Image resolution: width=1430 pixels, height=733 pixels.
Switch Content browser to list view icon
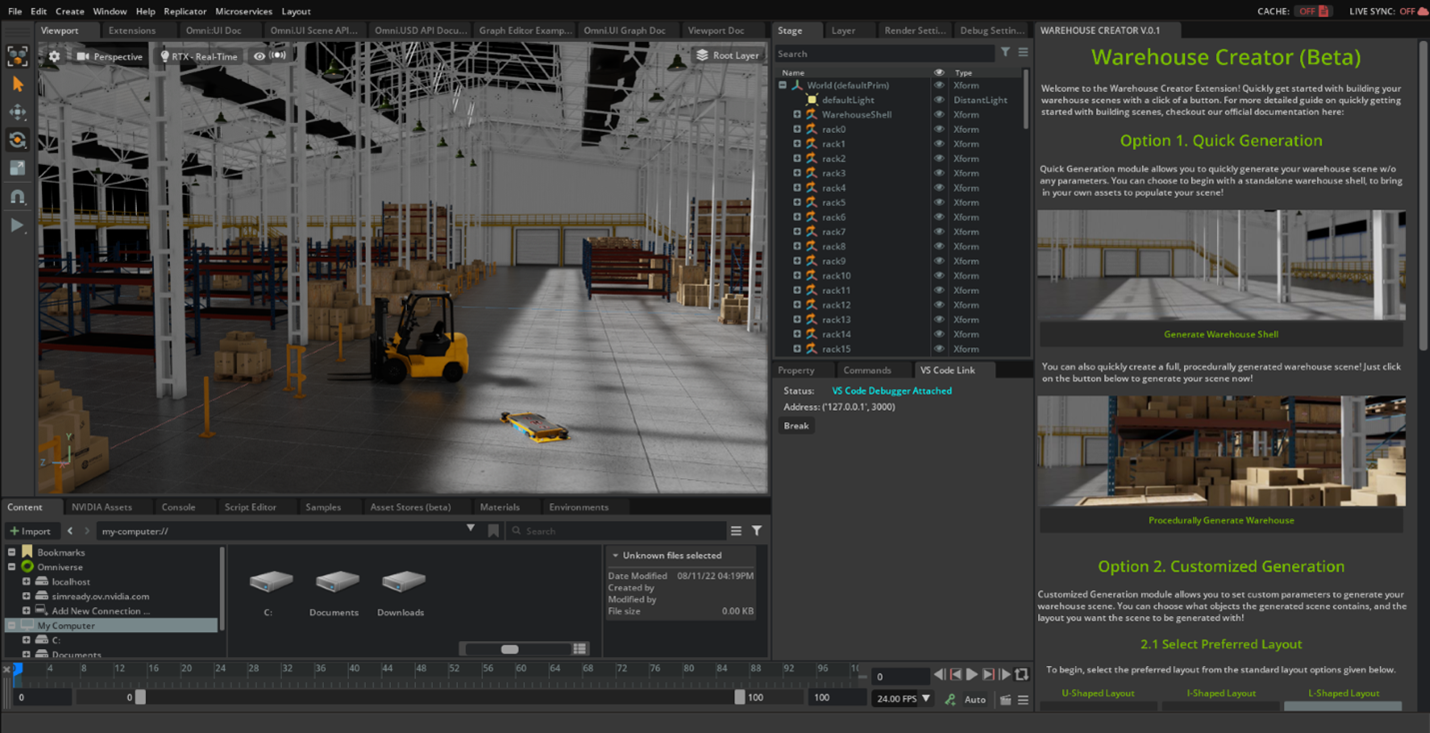[x=580, y=649]
